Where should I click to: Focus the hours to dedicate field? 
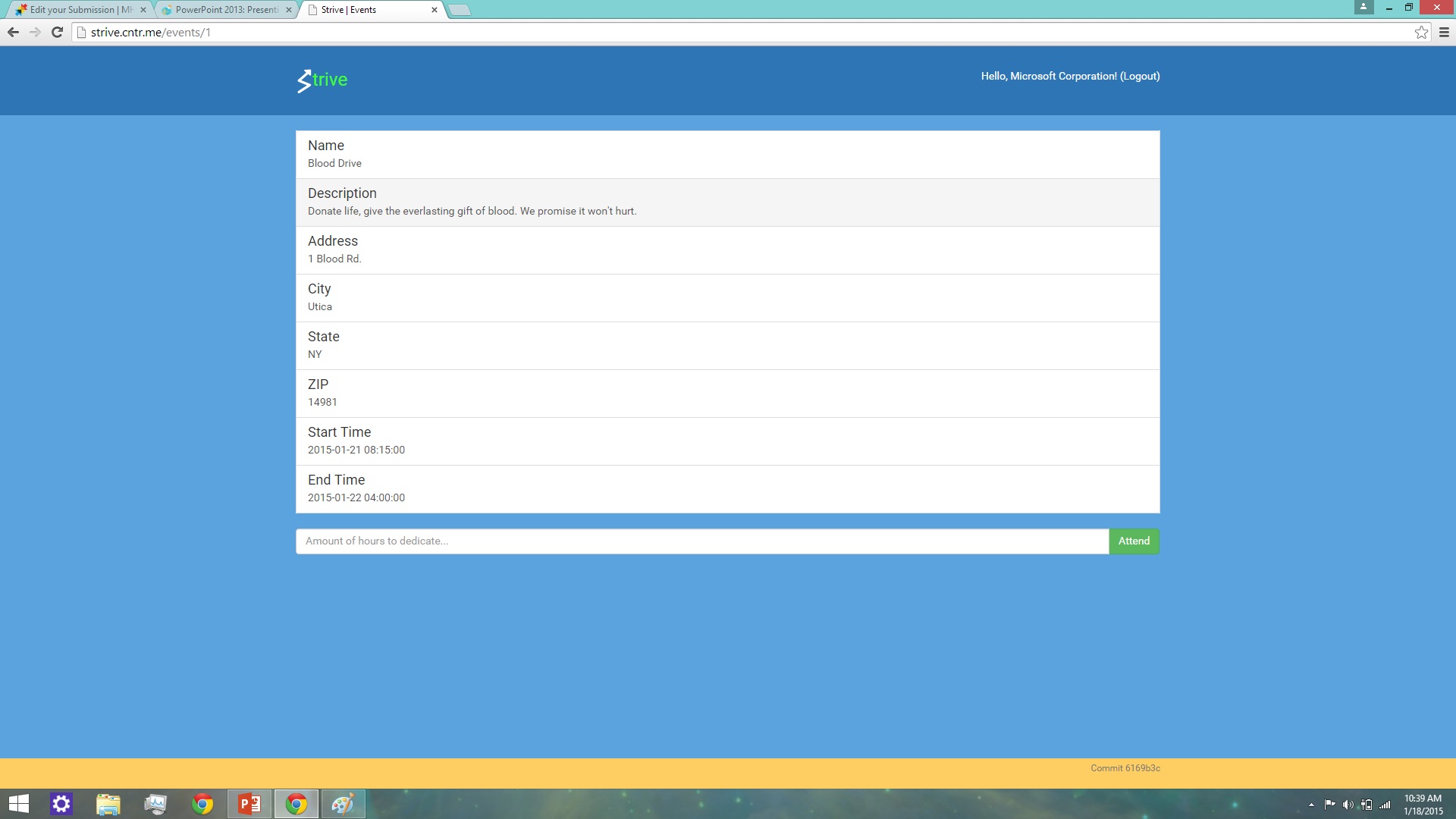click(x=701, y=541)
